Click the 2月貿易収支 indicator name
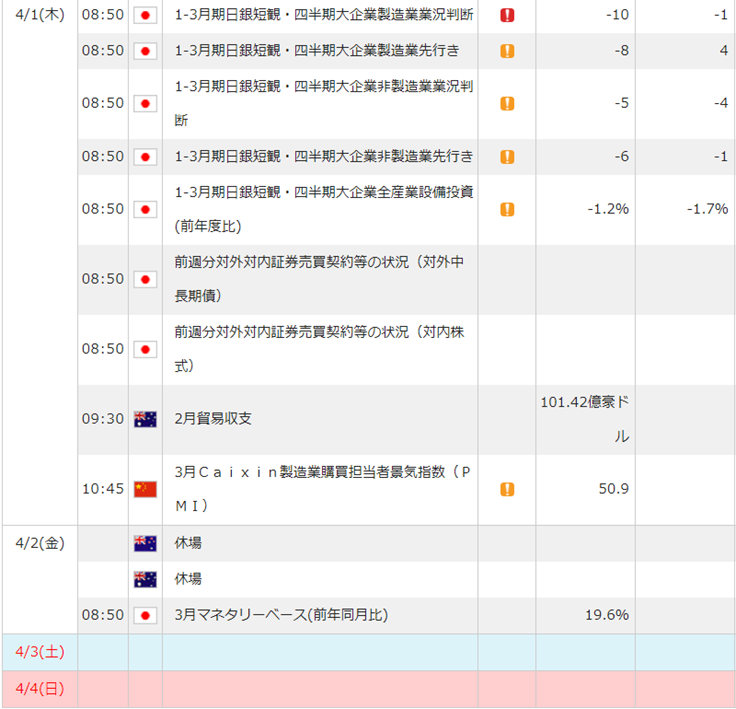Image resolution: width=736 pixels, height=709 pixels. click(x=213, y=419)
